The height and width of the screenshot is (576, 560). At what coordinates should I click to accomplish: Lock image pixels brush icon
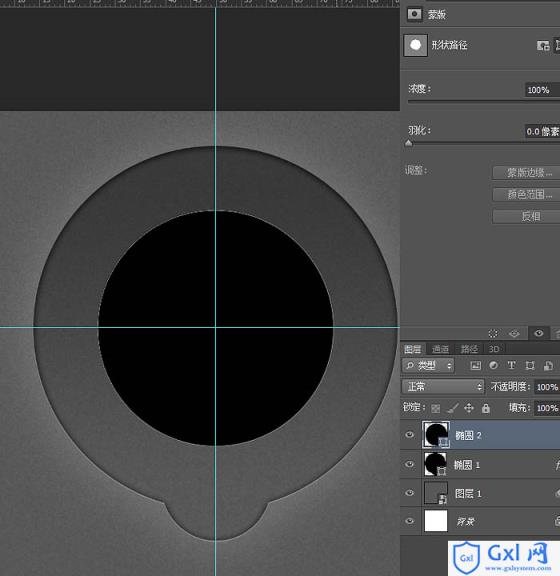(x=453, y=408)
